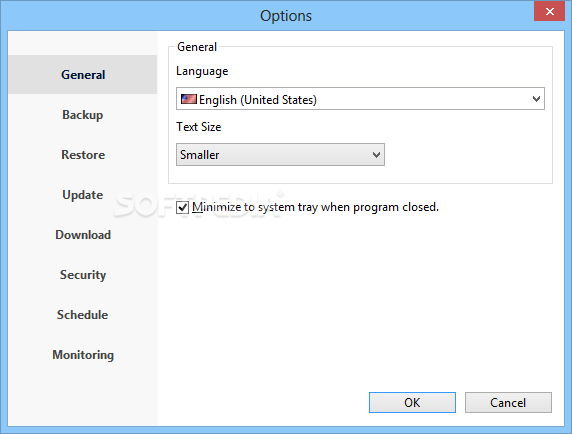The height and width of the screenshot is (434, 572).
Task: Open the Language dropdown arrow
Action: [536, 99]
